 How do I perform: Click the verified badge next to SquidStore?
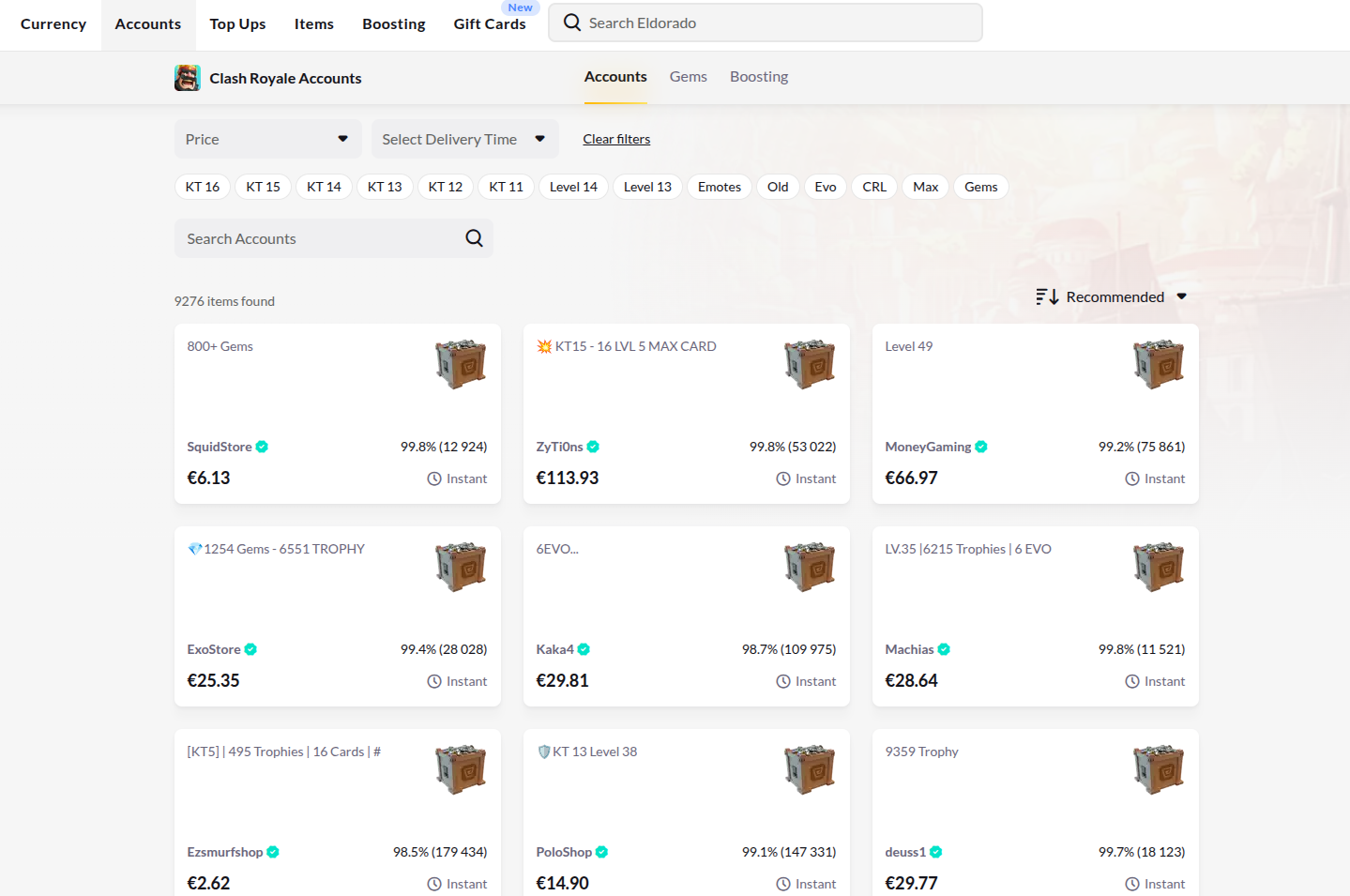(x=262, y=447)
